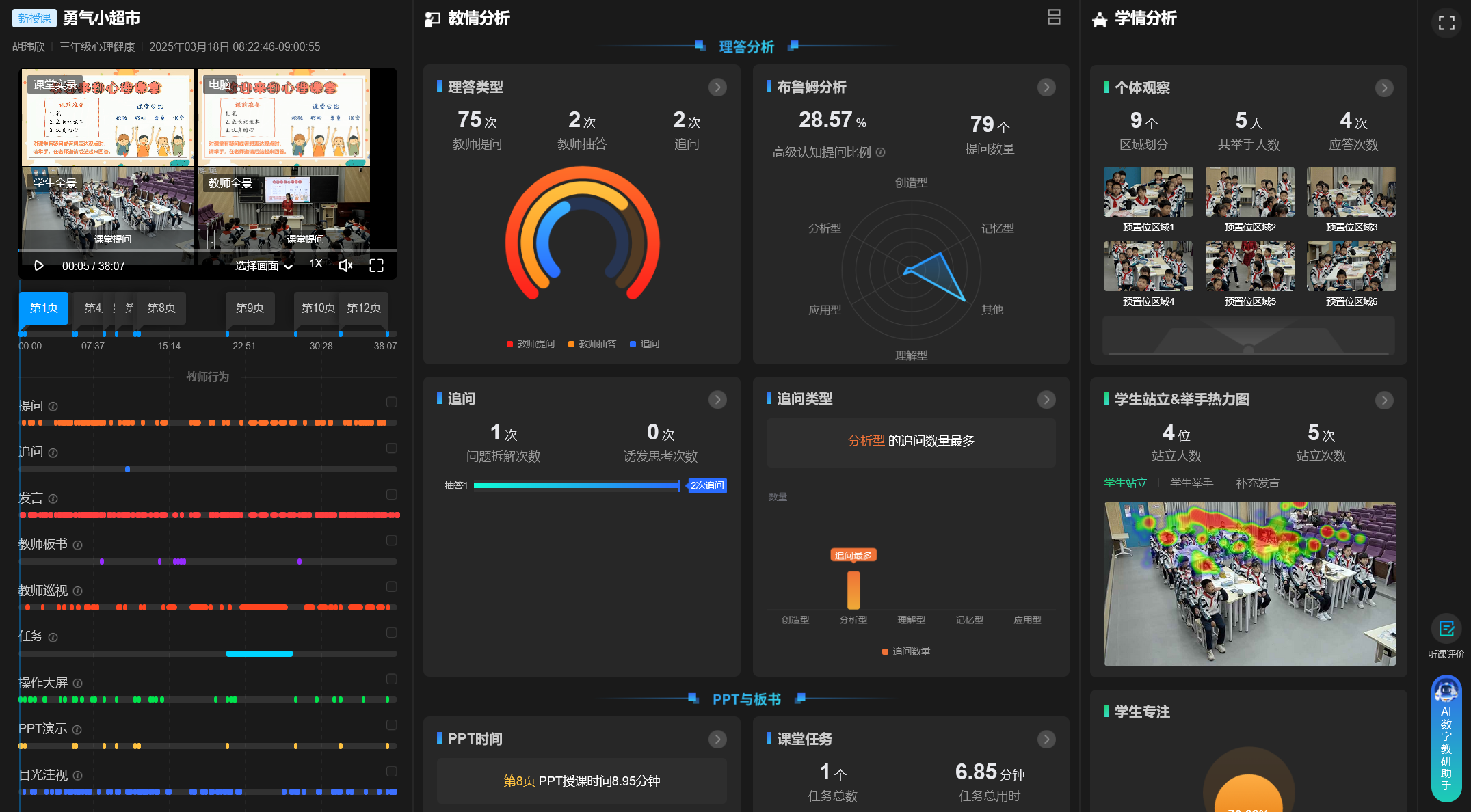Play the classroom recording video

[x=39, y=266]
